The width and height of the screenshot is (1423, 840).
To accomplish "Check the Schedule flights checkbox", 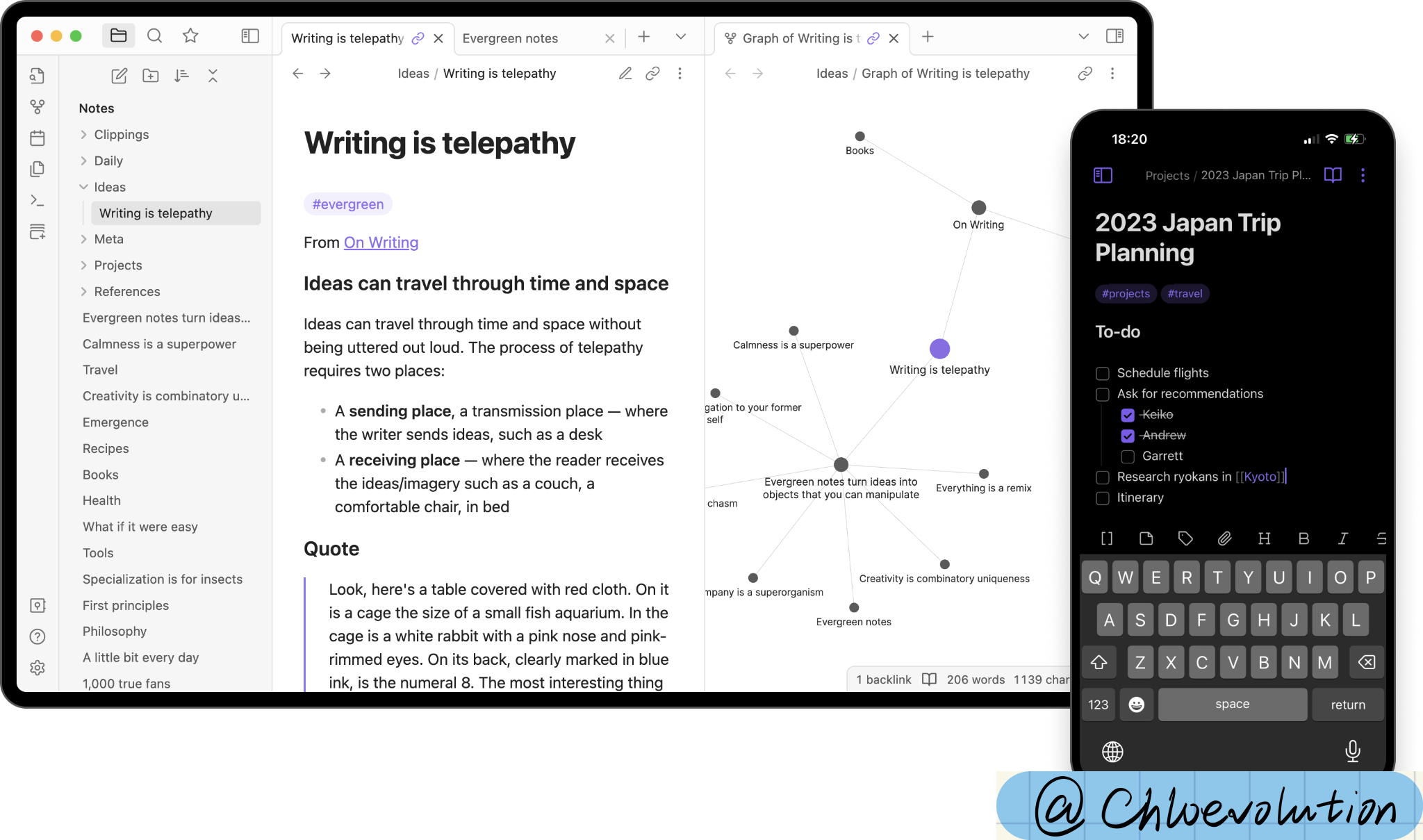I will pyautogui.click(x=1103, y=374).
